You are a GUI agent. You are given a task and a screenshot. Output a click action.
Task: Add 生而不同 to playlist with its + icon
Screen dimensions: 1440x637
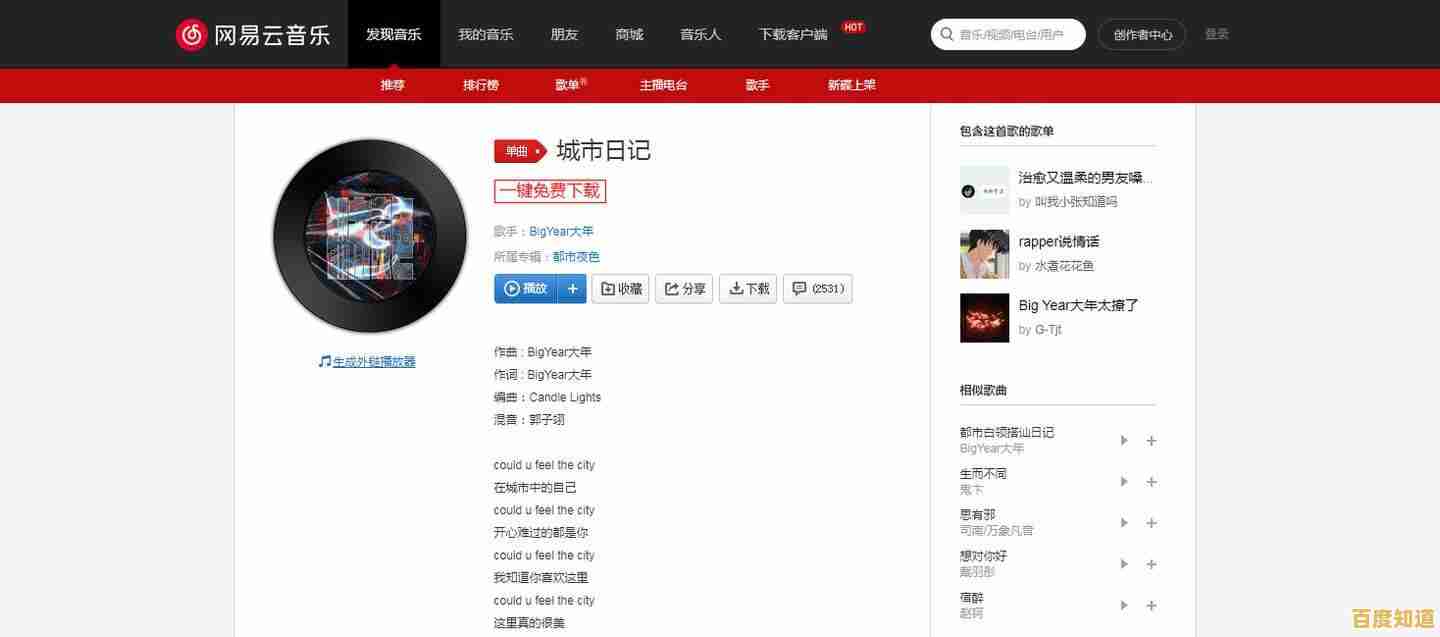pyautogui.click(x=1151, y=481)
